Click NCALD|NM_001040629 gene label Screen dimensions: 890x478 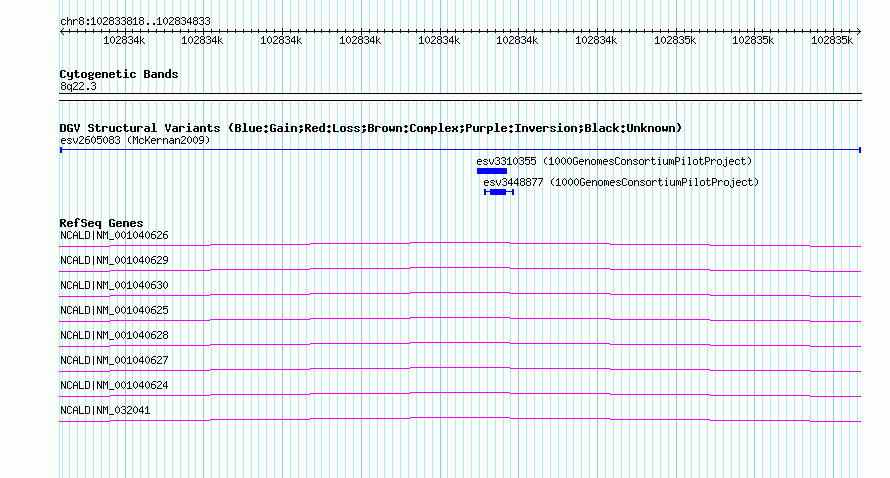click(x=114, y=260)
